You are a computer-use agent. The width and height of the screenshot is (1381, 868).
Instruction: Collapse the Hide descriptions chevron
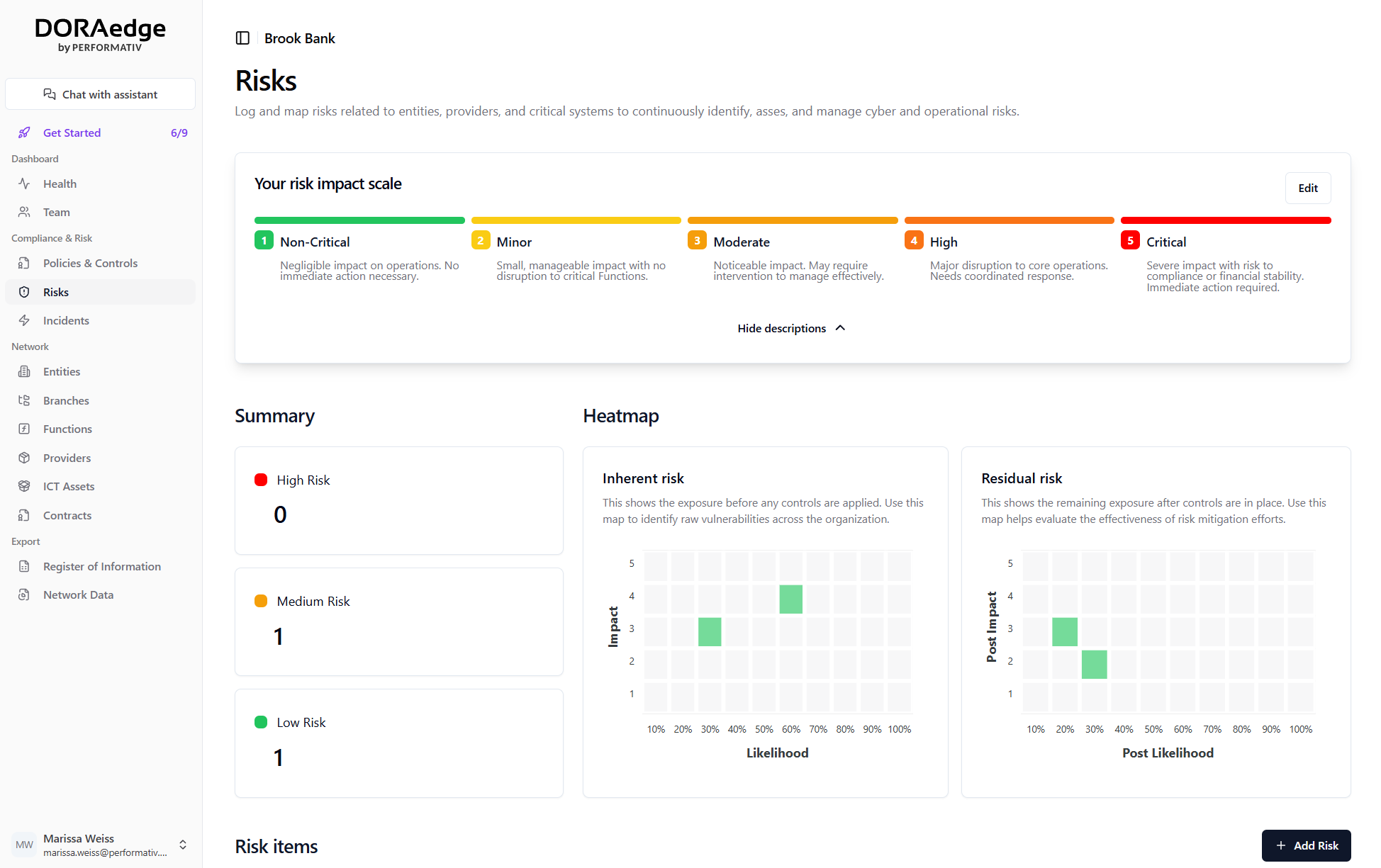[840, 327]
